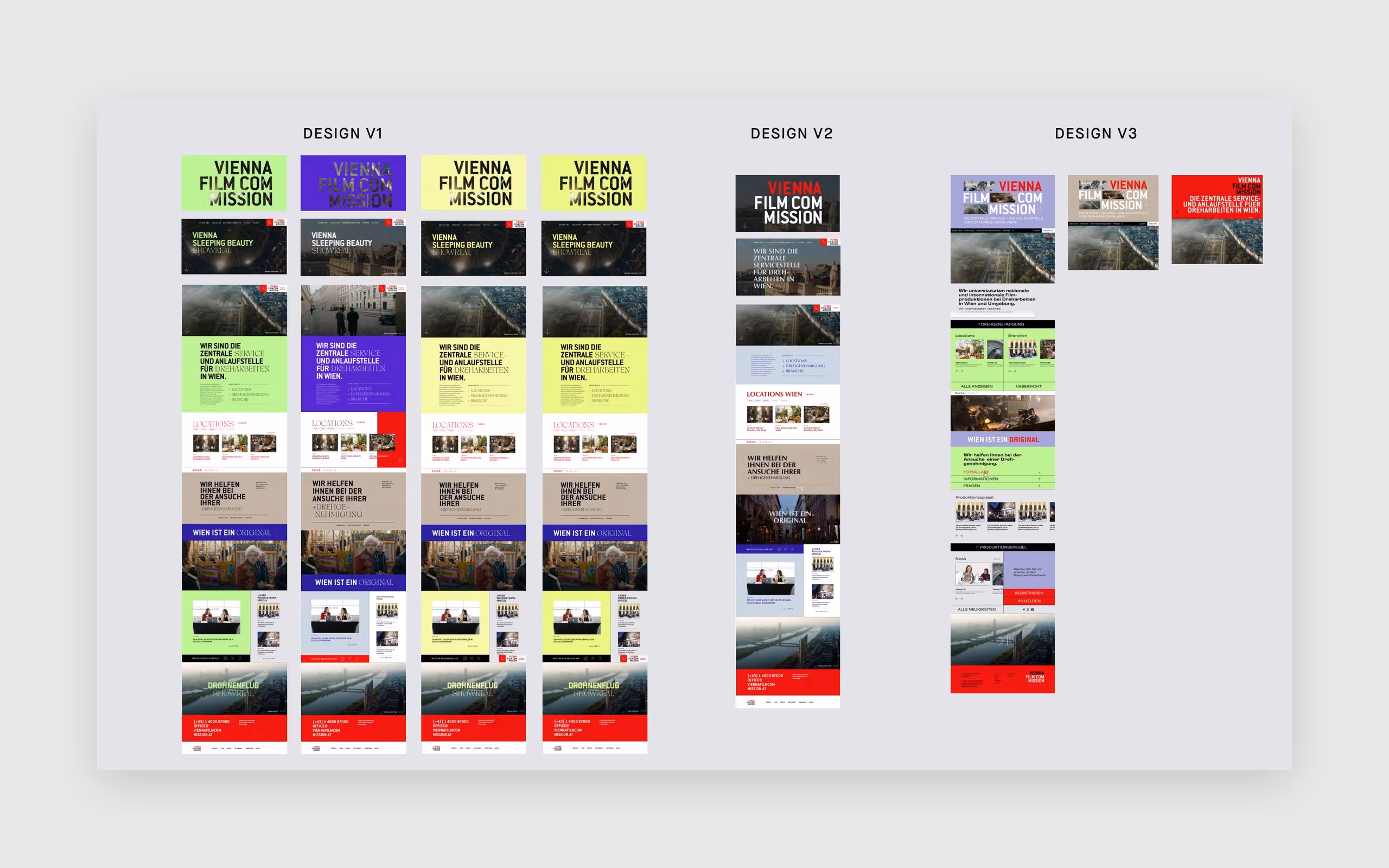The width and height of the screenshot is (1389, 868).
Task: Select the black PRODUKTIONSSPIEGEL header bar in V3
Action: [1002, 547]
